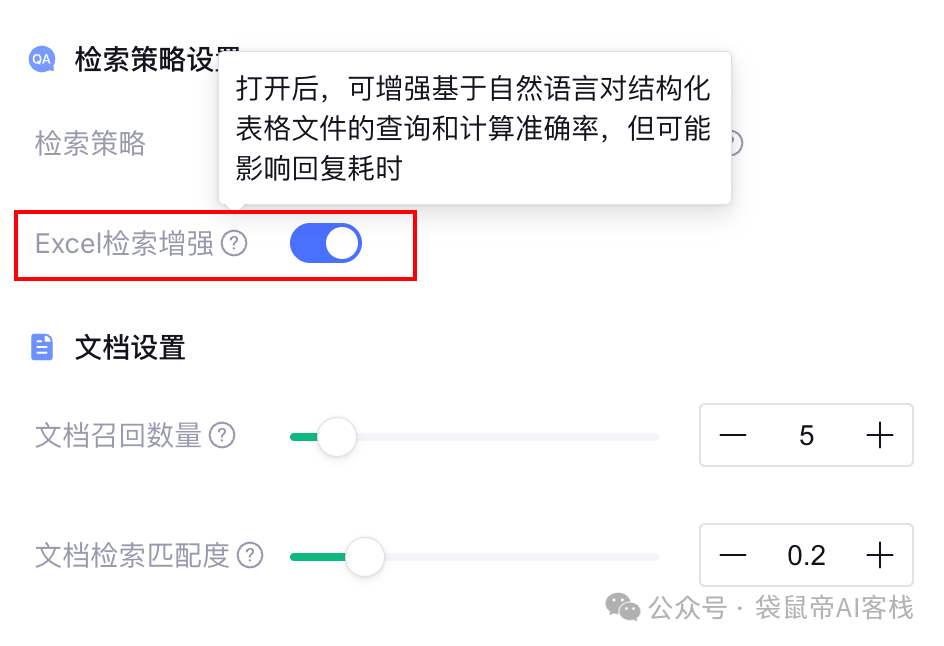Click the 文档设置 section heading
The width and height of the screenshot is (944, 646).
pos(130,348)
